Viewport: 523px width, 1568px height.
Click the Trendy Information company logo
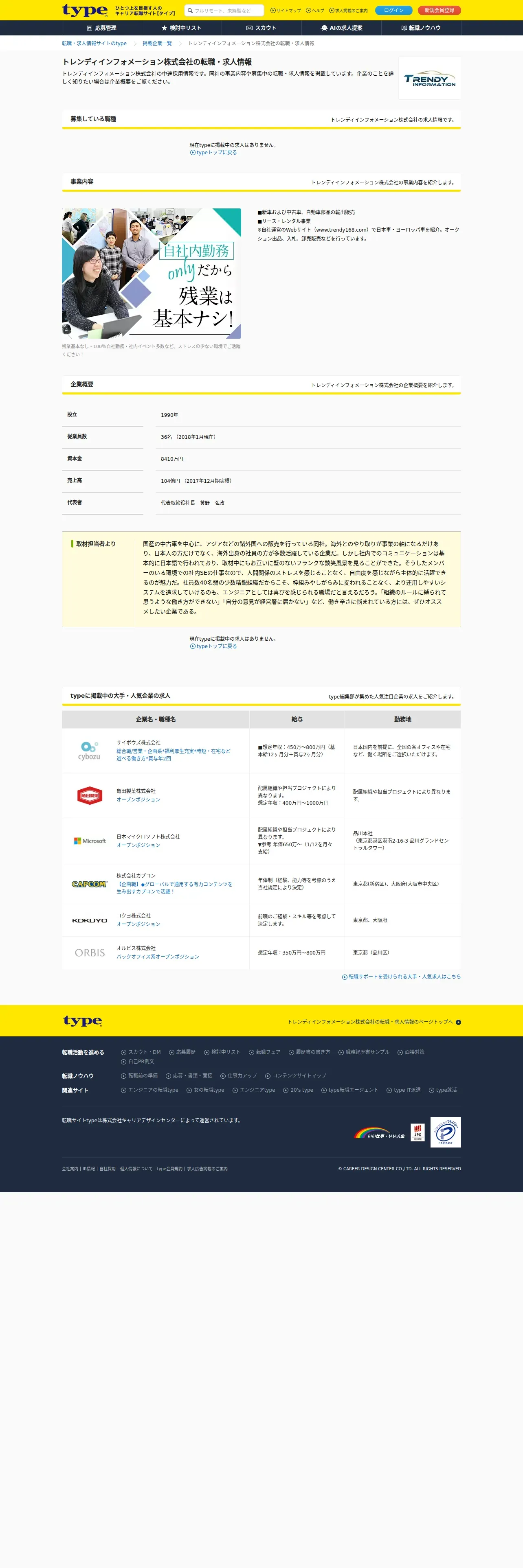[429, 79]
